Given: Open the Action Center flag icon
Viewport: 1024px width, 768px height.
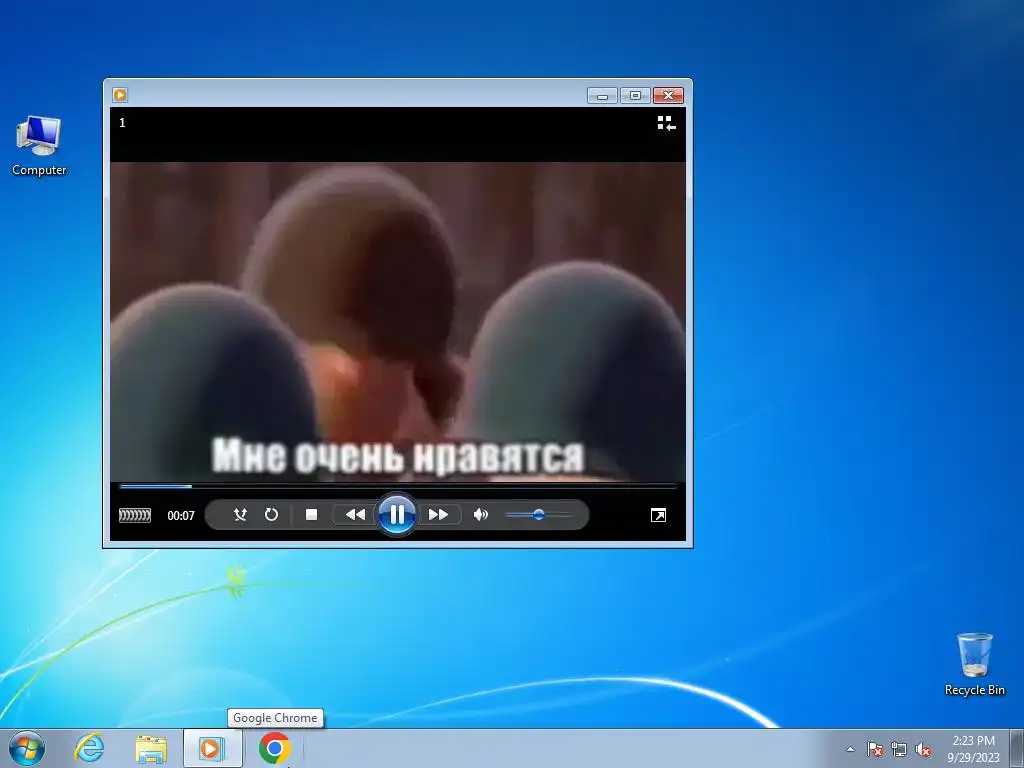Looking at the screenshot, I should [x=874, y=749].
